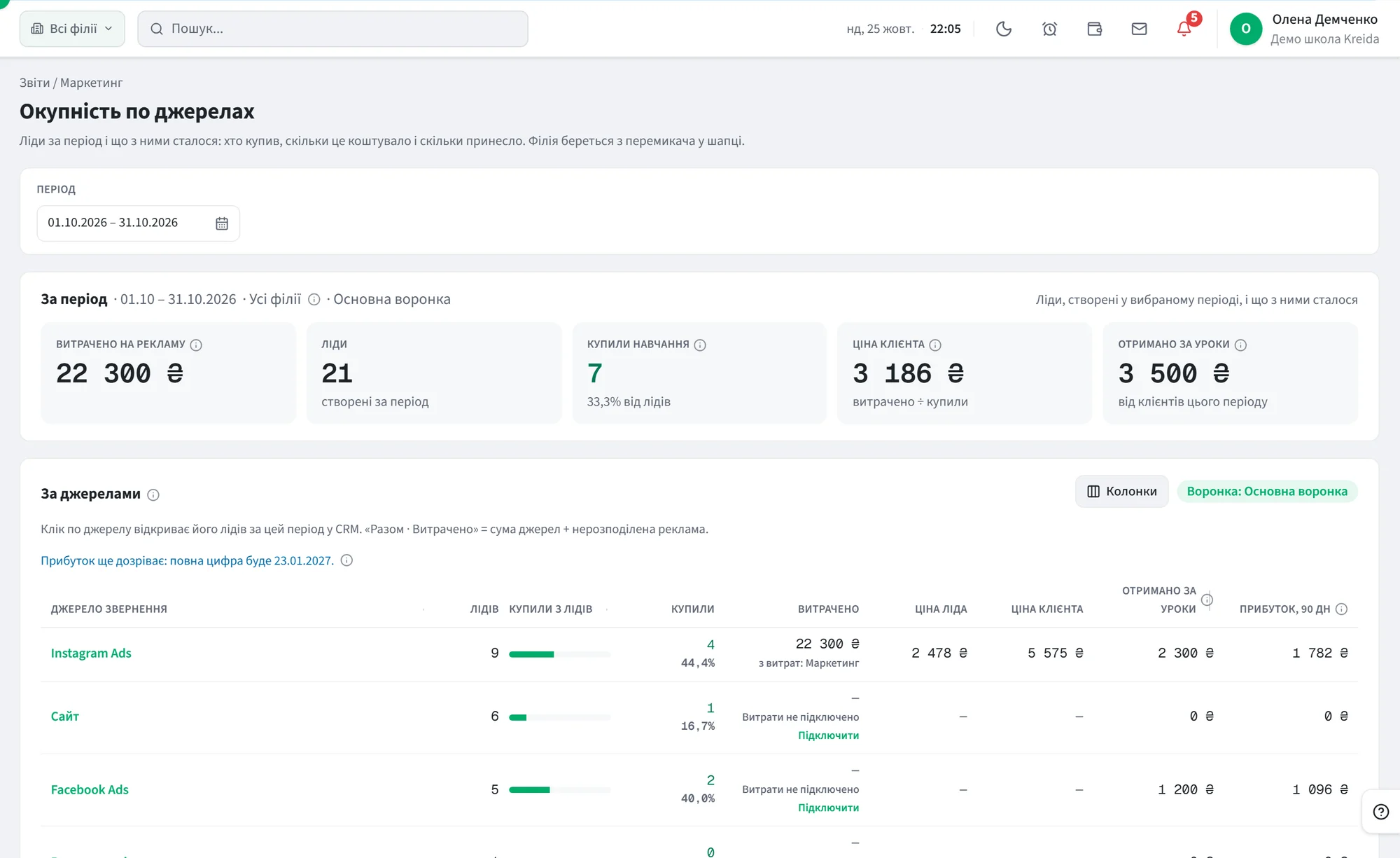Click Звіти / Маркетинг breadcrumb
The image size is (1400, 858).
[x=71, y=83]
